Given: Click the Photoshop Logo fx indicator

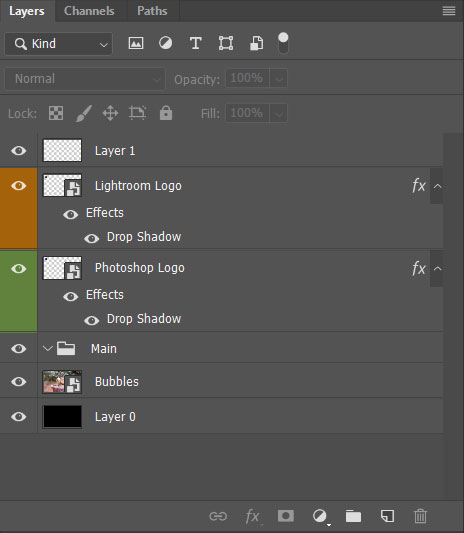Looking at the screenshot, I should point(418,268).
